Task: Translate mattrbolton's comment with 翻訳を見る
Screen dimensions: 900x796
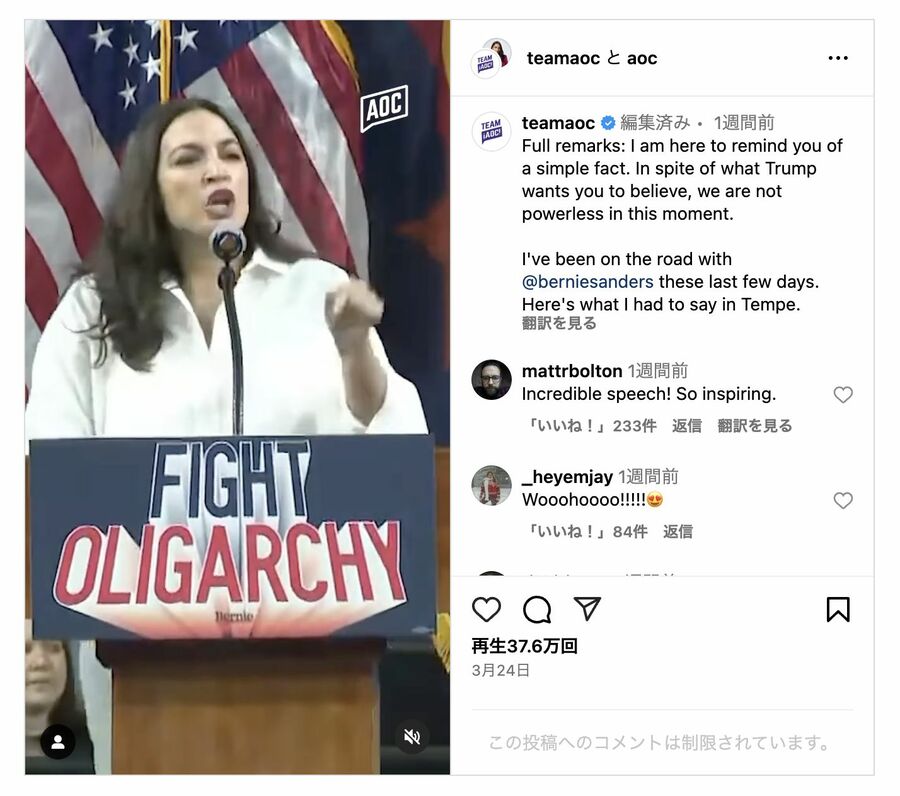Action: pyautogui.click(x=754, y=426)
